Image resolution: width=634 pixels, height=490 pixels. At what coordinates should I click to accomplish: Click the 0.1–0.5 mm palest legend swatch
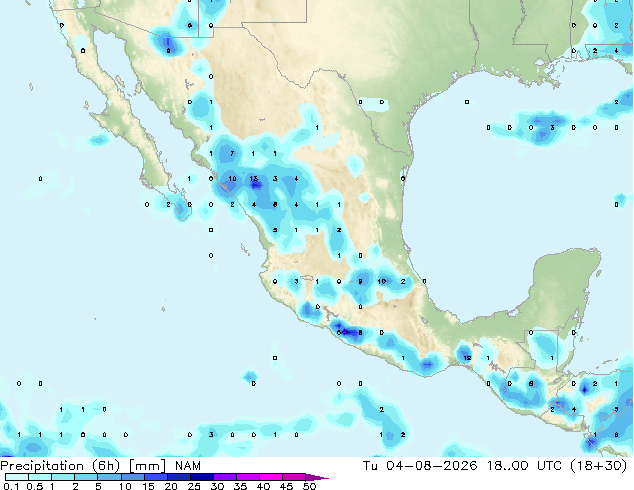[17, 477]
